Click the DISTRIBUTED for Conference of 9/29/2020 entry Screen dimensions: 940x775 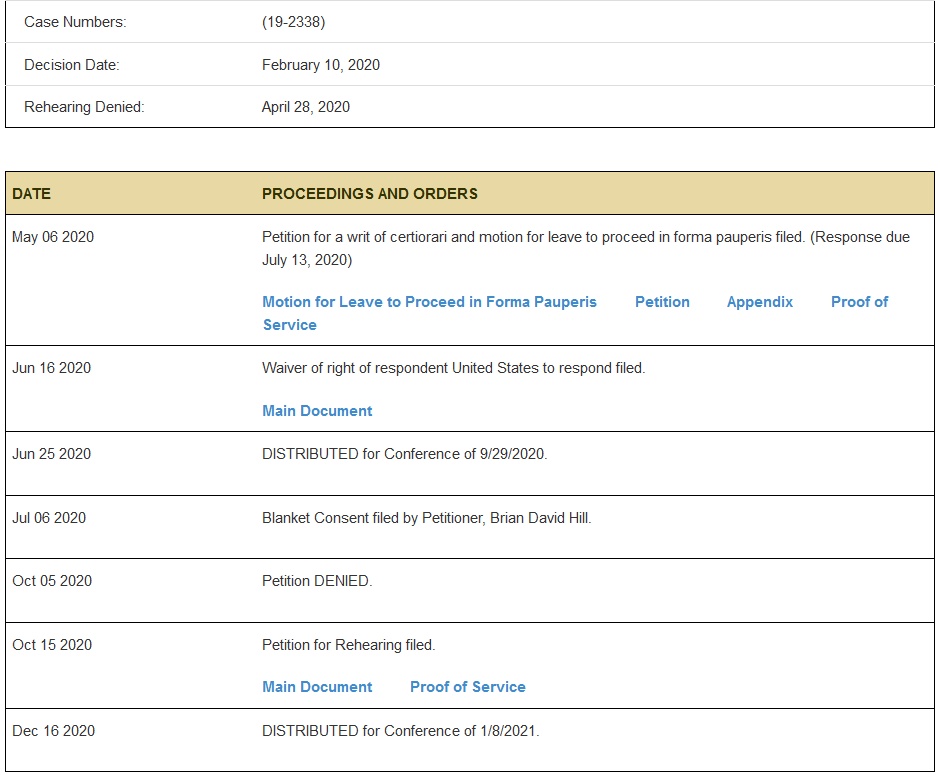405,454
